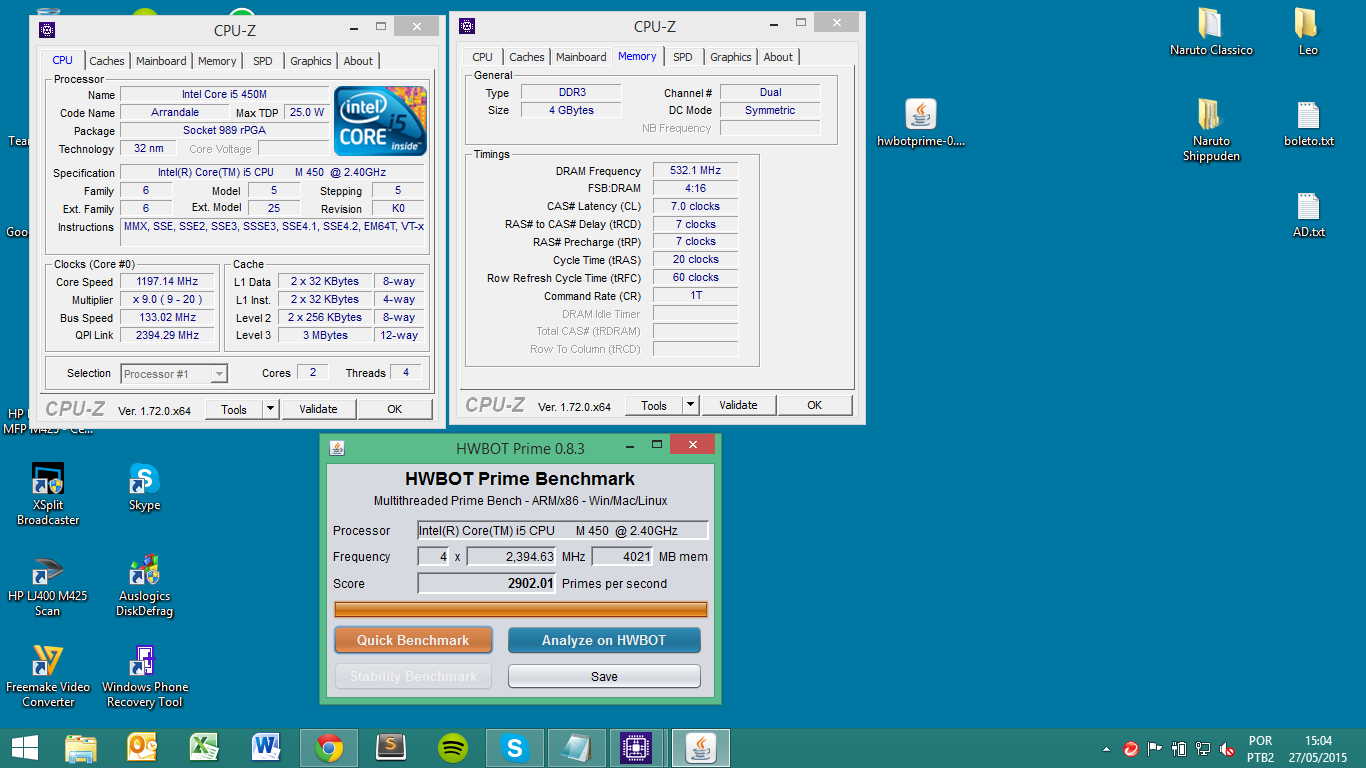Open the Naruto Shippuden folder icon
This screenshot has width=1366, height=768.
tap(1210, 114)
